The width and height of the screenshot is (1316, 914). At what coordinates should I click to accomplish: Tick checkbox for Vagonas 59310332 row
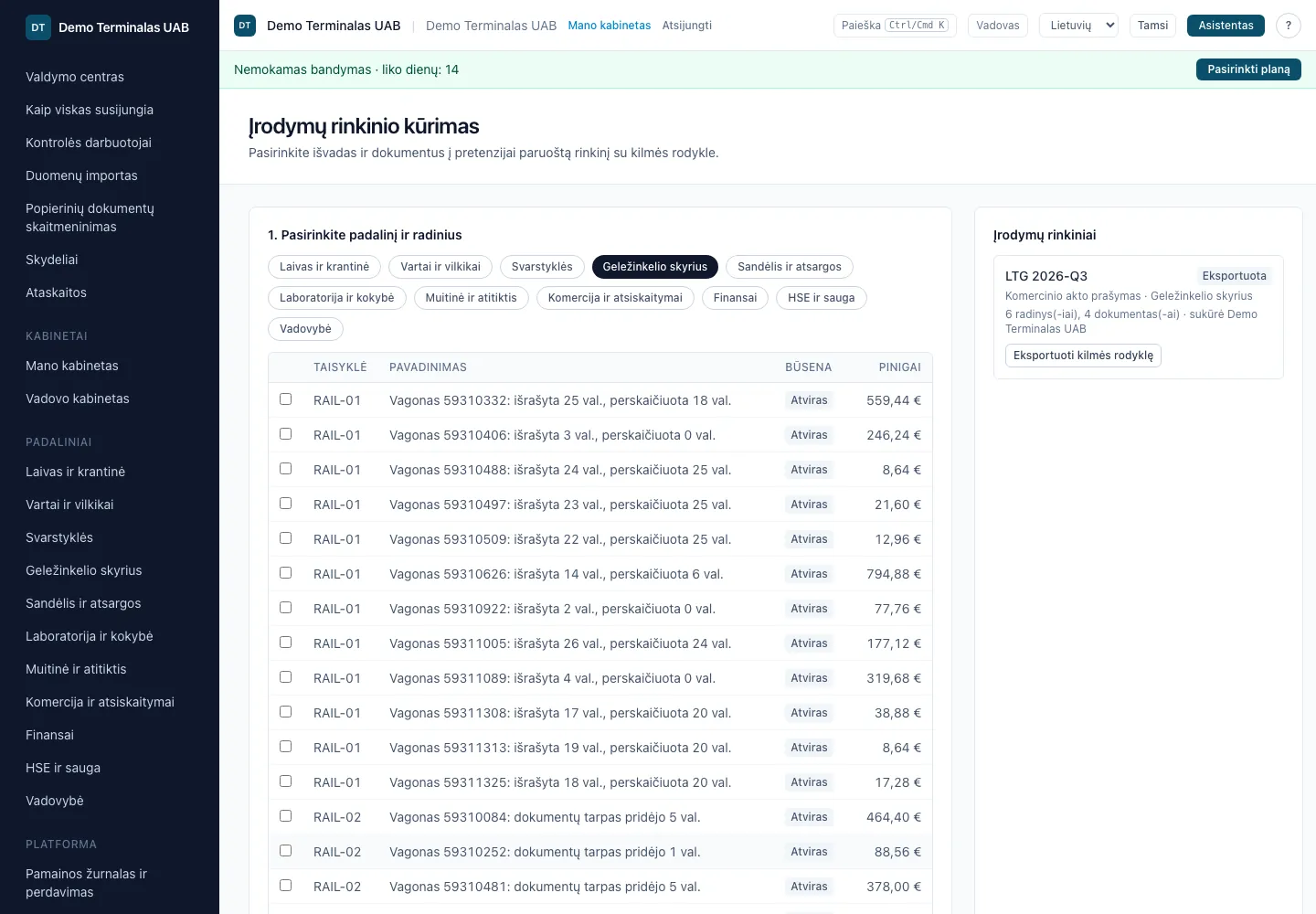coord(285,399)
